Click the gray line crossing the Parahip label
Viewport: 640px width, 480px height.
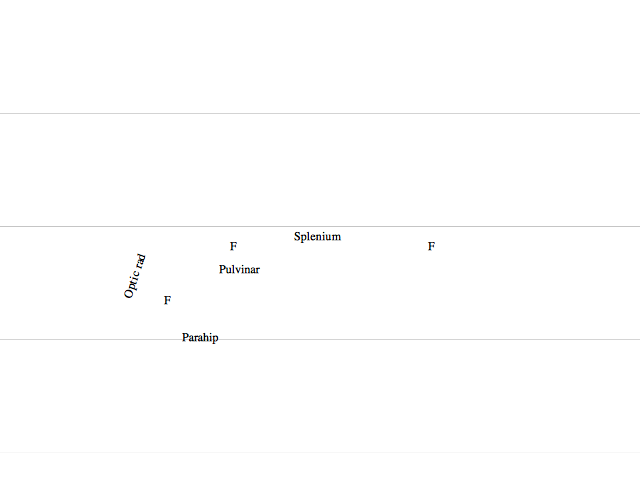[x=320, y=339]
